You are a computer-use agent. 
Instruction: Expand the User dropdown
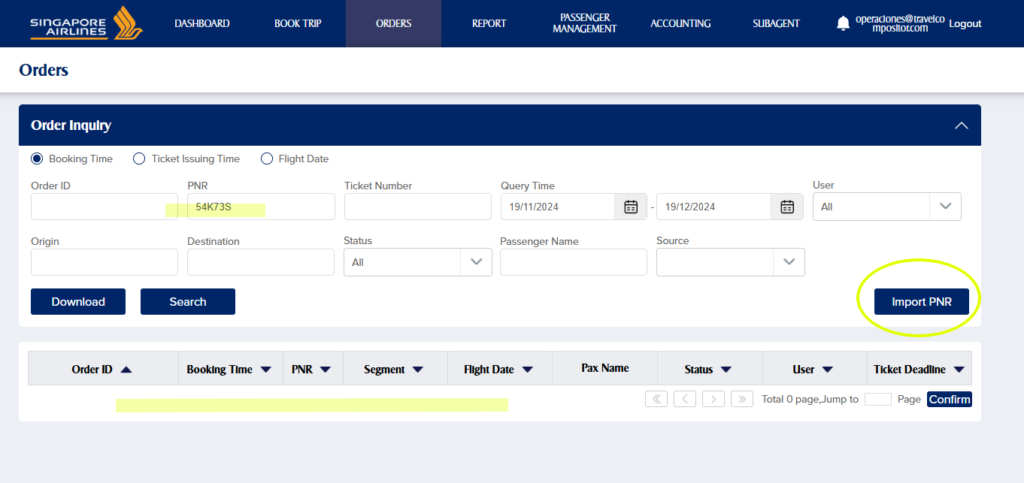point(945,207)
